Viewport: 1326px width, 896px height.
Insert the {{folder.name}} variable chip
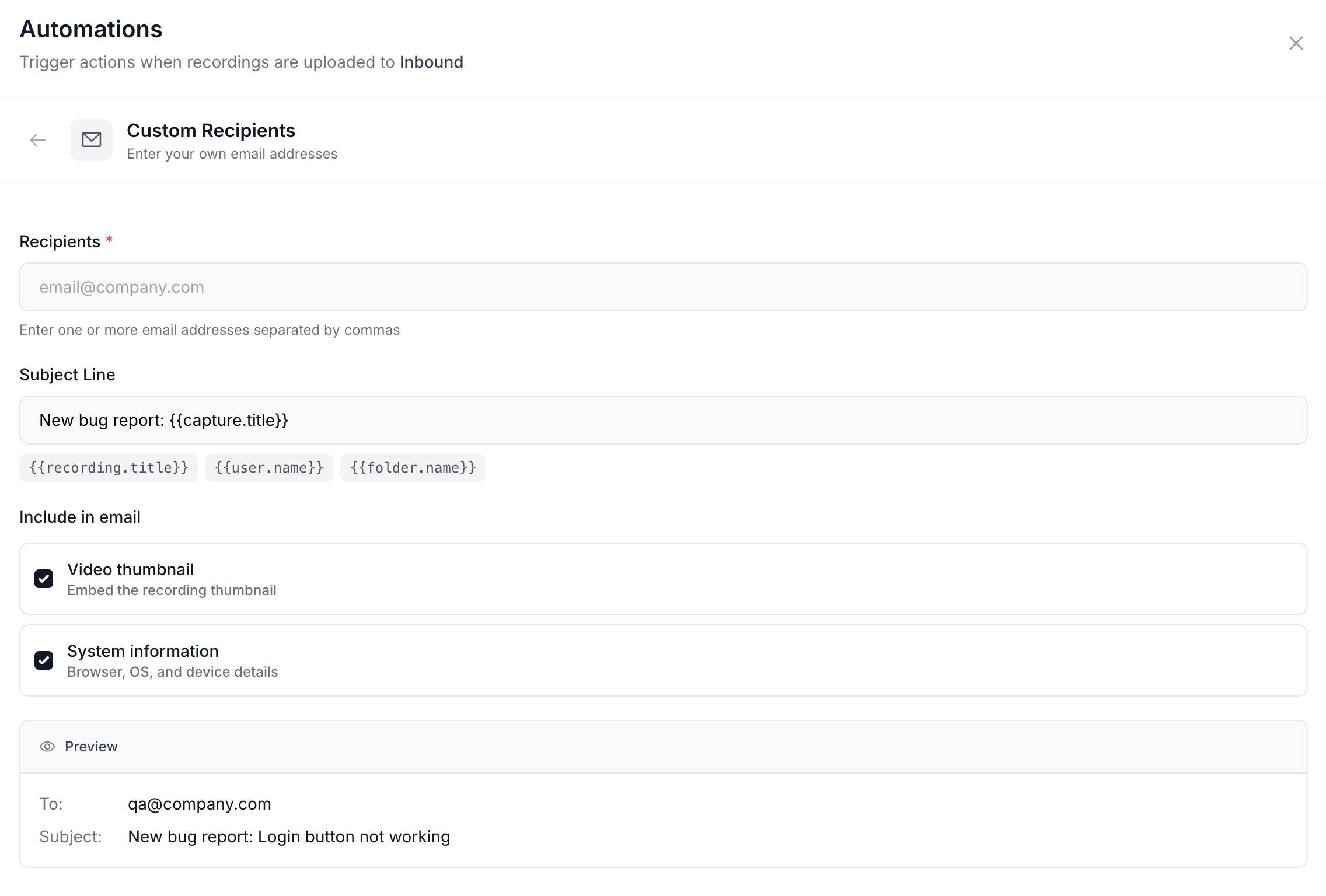click(413, 468)
